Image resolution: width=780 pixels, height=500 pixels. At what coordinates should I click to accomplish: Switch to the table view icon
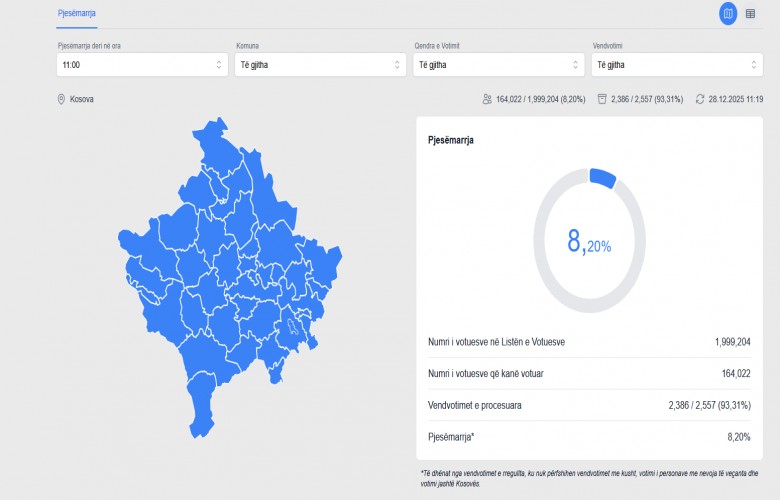point(751,13)
